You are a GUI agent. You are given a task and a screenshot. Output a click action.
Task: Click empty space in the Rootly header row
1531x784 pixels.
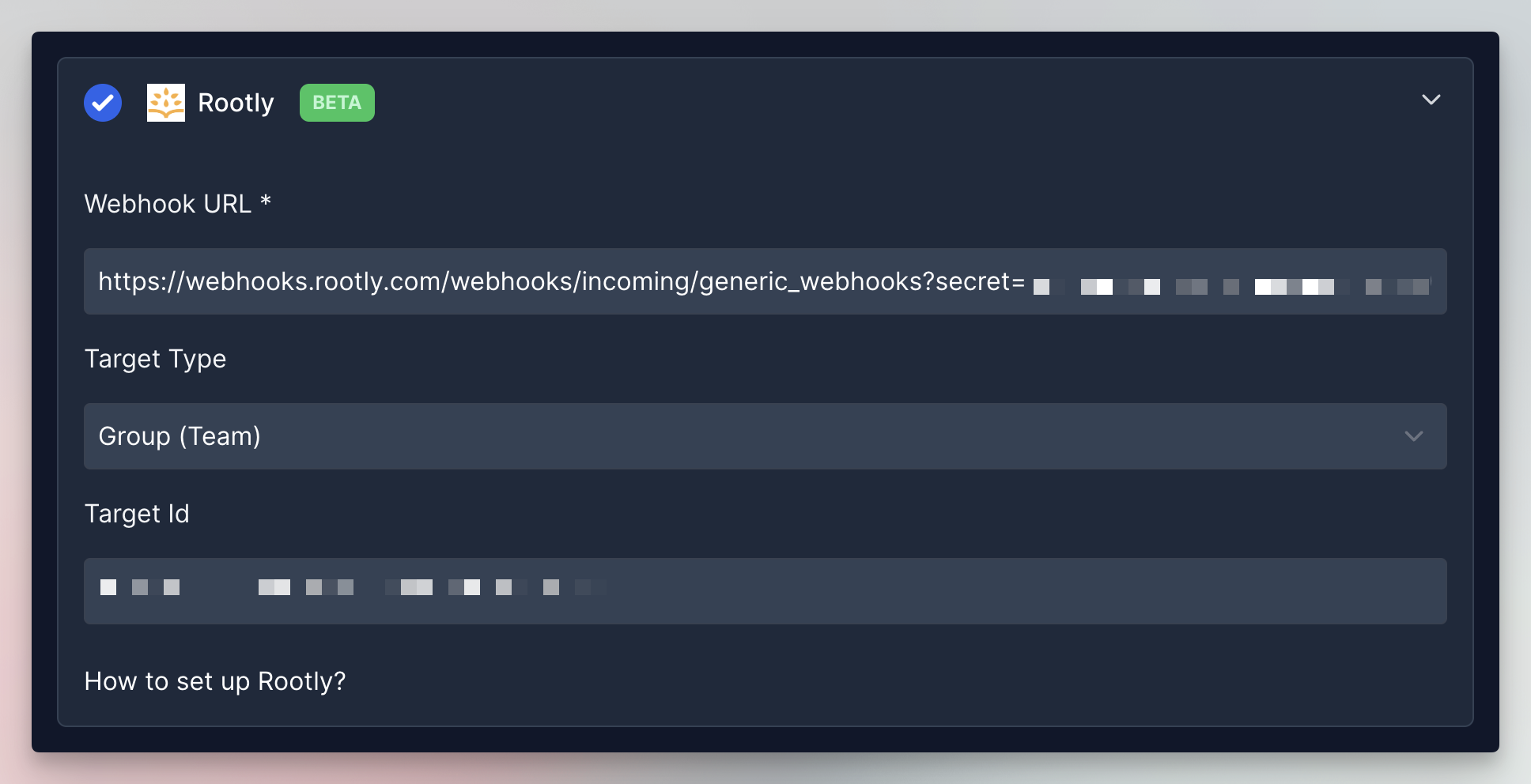(x=870, y=103)
